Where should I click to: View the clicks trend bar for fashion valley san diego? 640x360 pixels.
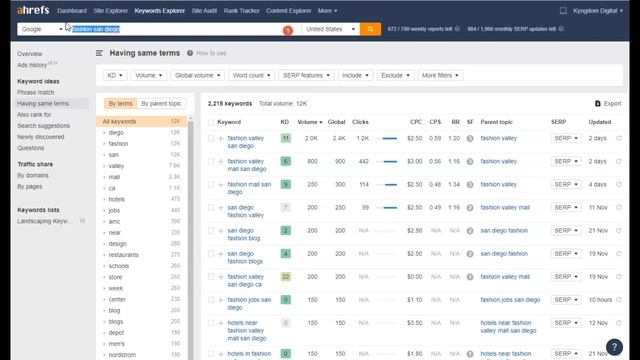pos(387,138)
